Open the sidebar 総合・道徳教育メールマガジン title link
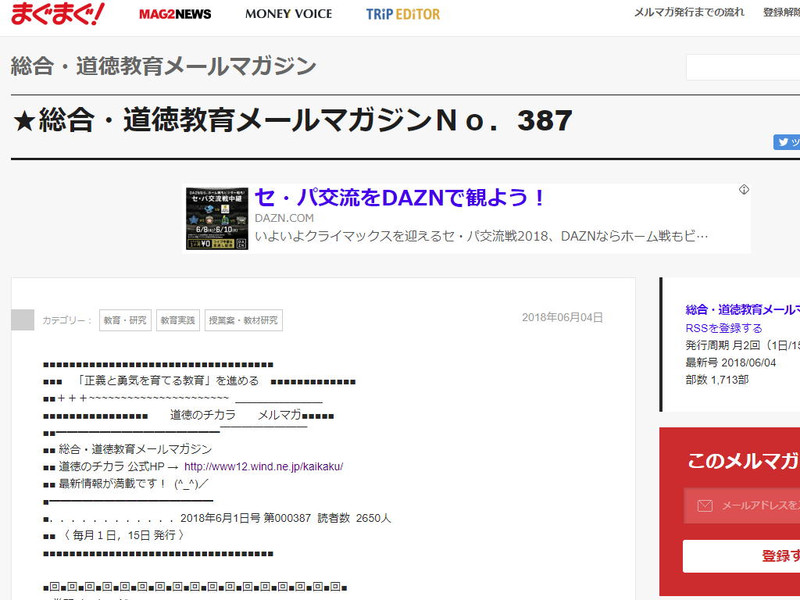This screenshot has width=800, height=600. click(742, 310)
